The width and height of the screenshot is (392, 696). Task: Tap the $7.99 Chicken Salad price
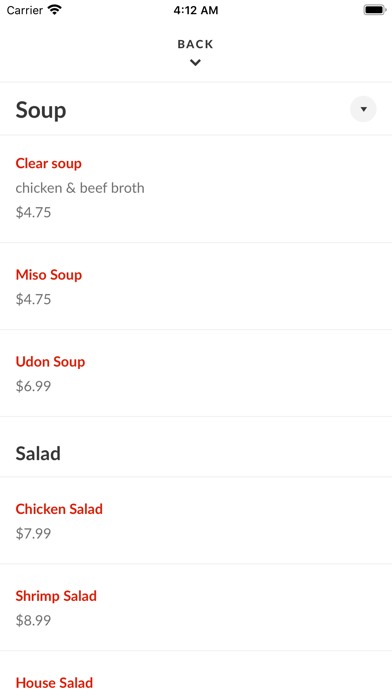pos(33,534)
